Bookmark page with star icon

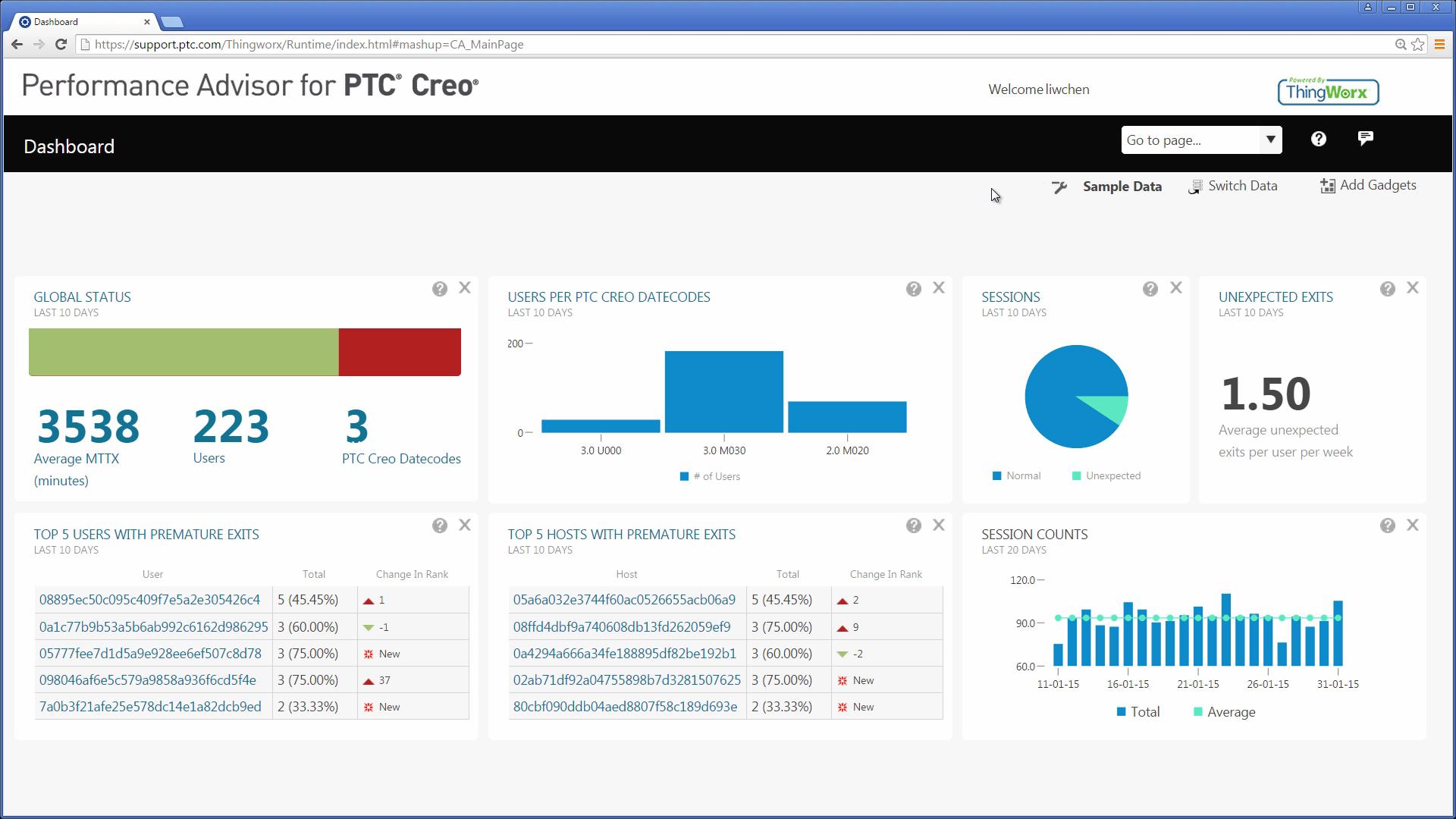tap(1418, 45)
